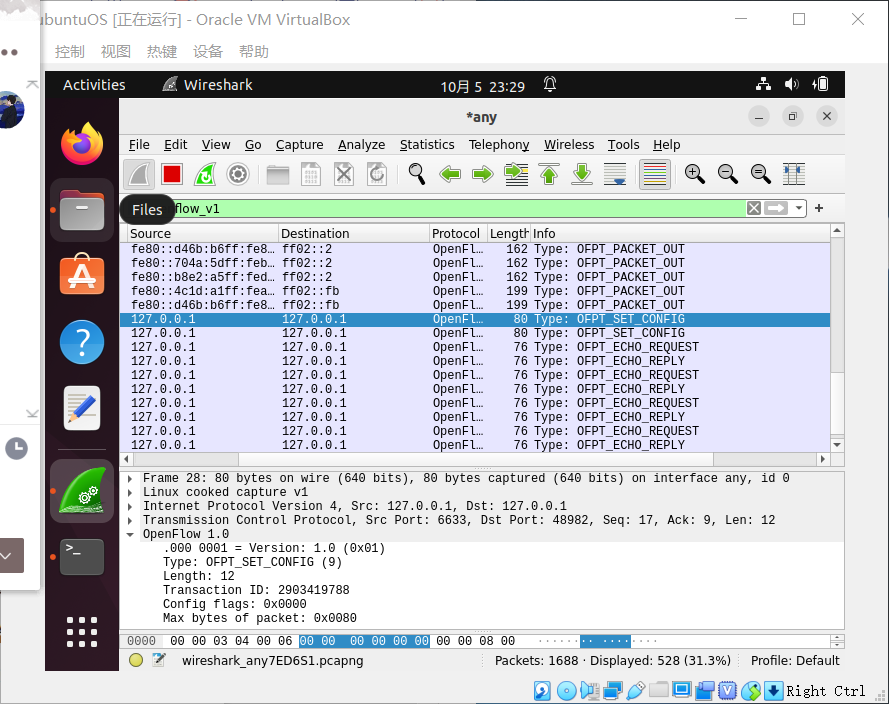Open Terminal from the dock
Viewport: 889px width, 704px height.
(x=82, y=557)
